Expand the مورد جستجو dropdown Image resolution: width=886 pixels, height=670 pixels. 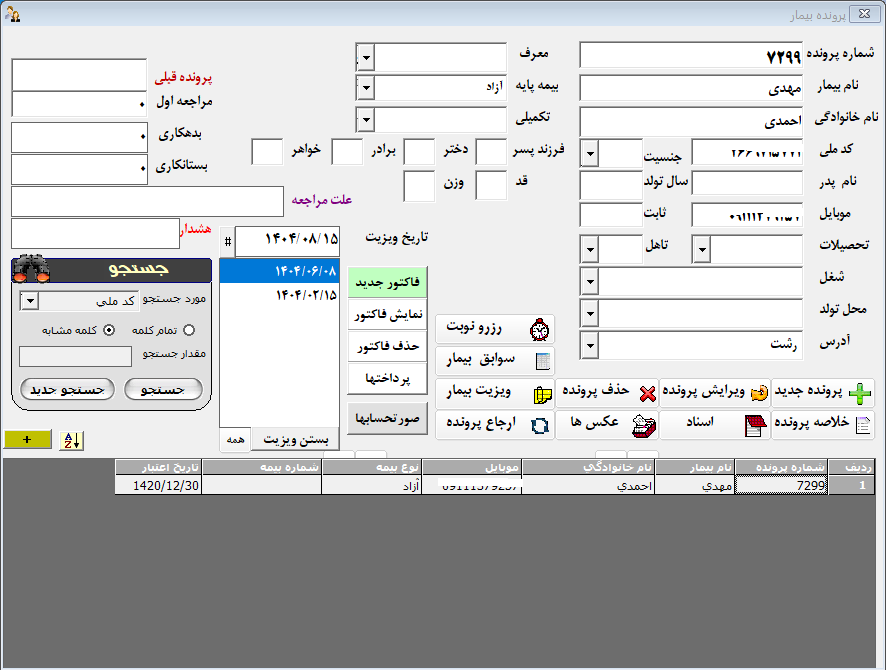[x=29, y=301]
